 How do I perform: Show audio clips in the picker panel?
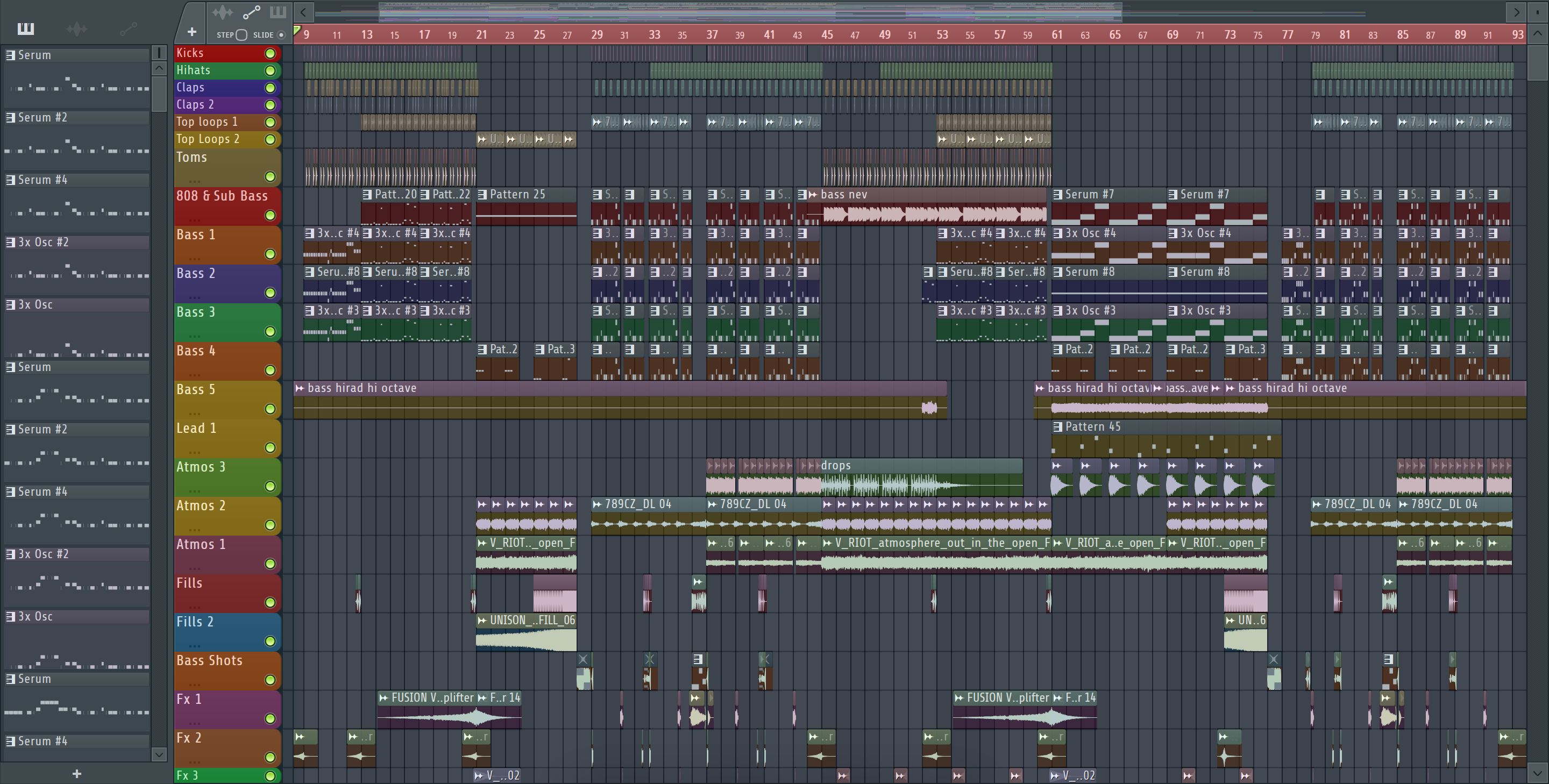point(77,28)
